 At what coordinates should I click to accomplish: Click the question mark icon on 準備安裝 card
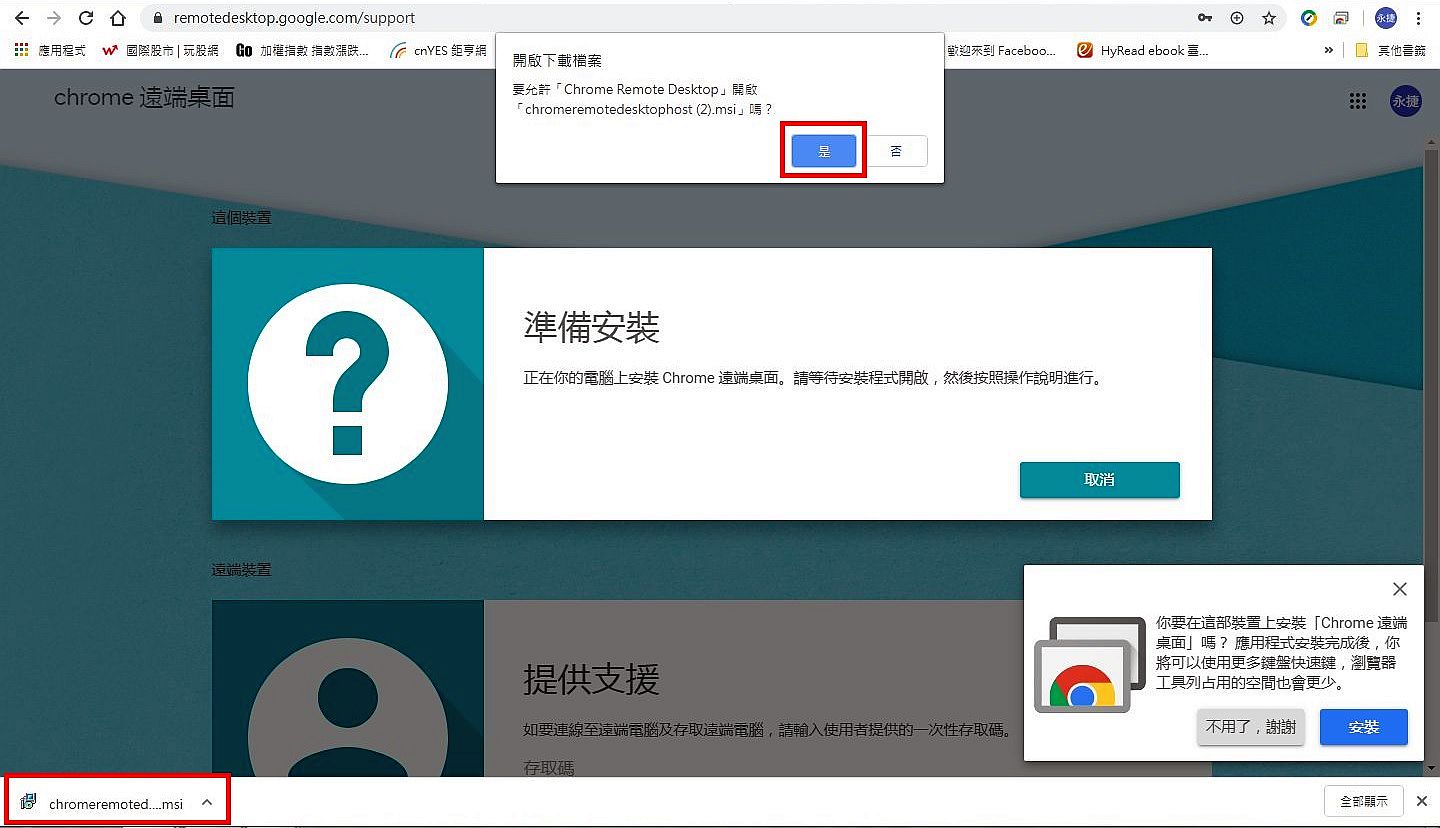pyautogui.click(x=347, y=384)
